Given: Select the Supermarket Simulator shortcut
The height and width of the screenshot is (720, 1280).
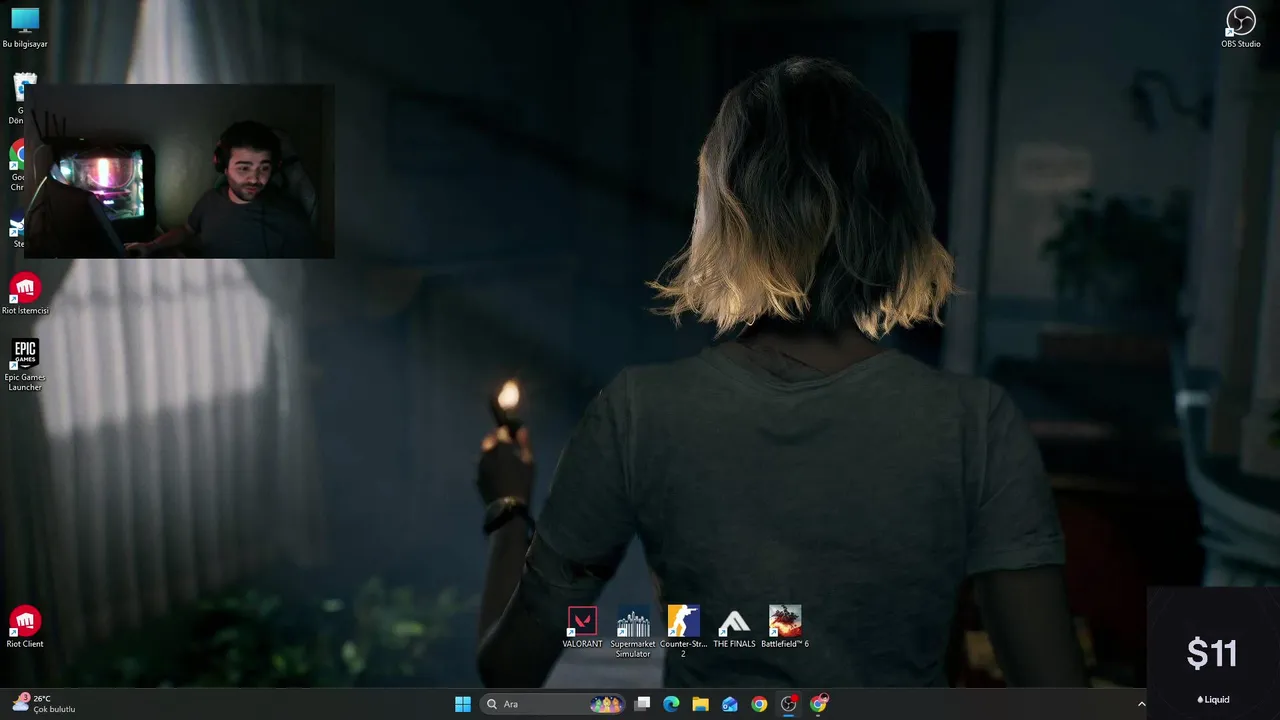Looking at the screenshot, I should pos(633,632).
